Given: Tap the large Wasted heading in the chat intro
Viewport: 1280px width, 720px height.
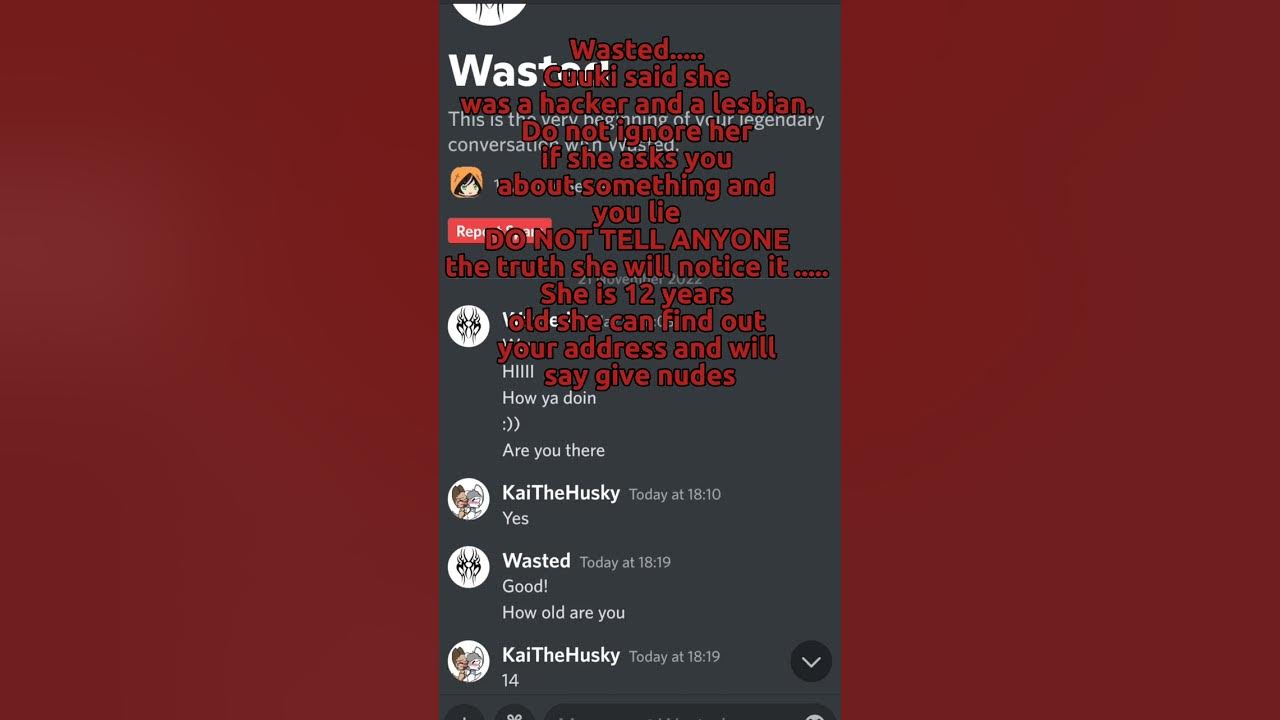Looking at the screenshot, I should [515, 71].
